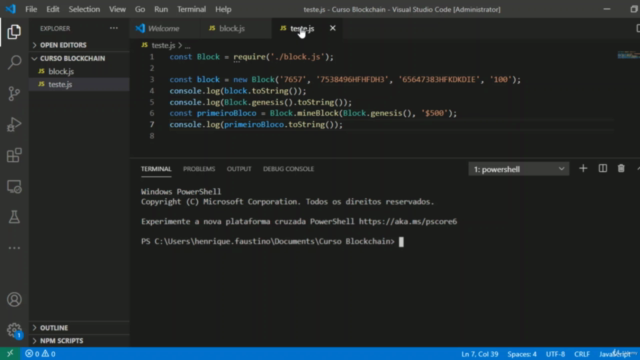Open the Go menu
640x360 pixels.
(x=140, y=9)
